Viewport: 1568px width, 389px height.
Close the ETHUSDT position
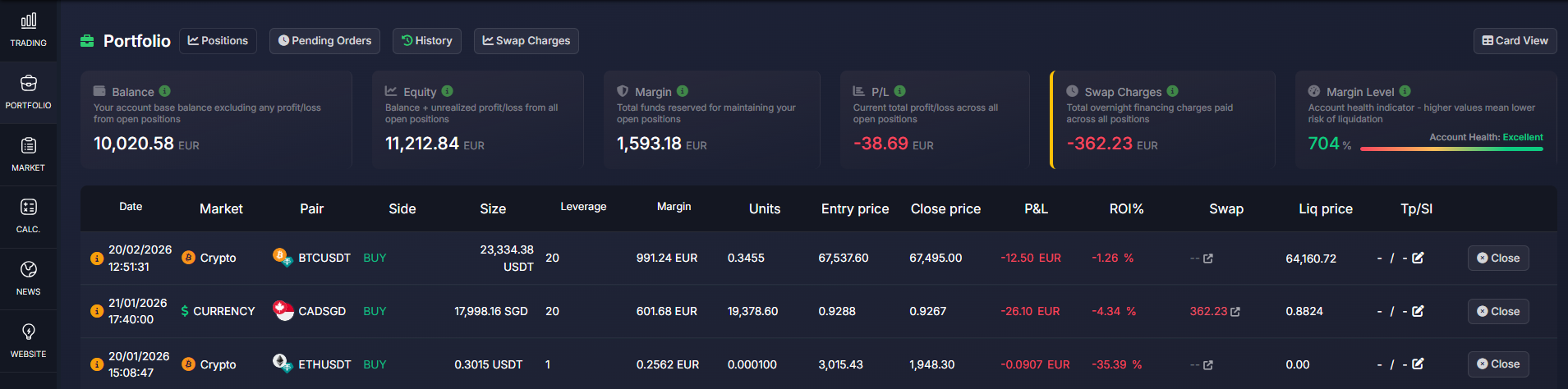pos(1497,364)
